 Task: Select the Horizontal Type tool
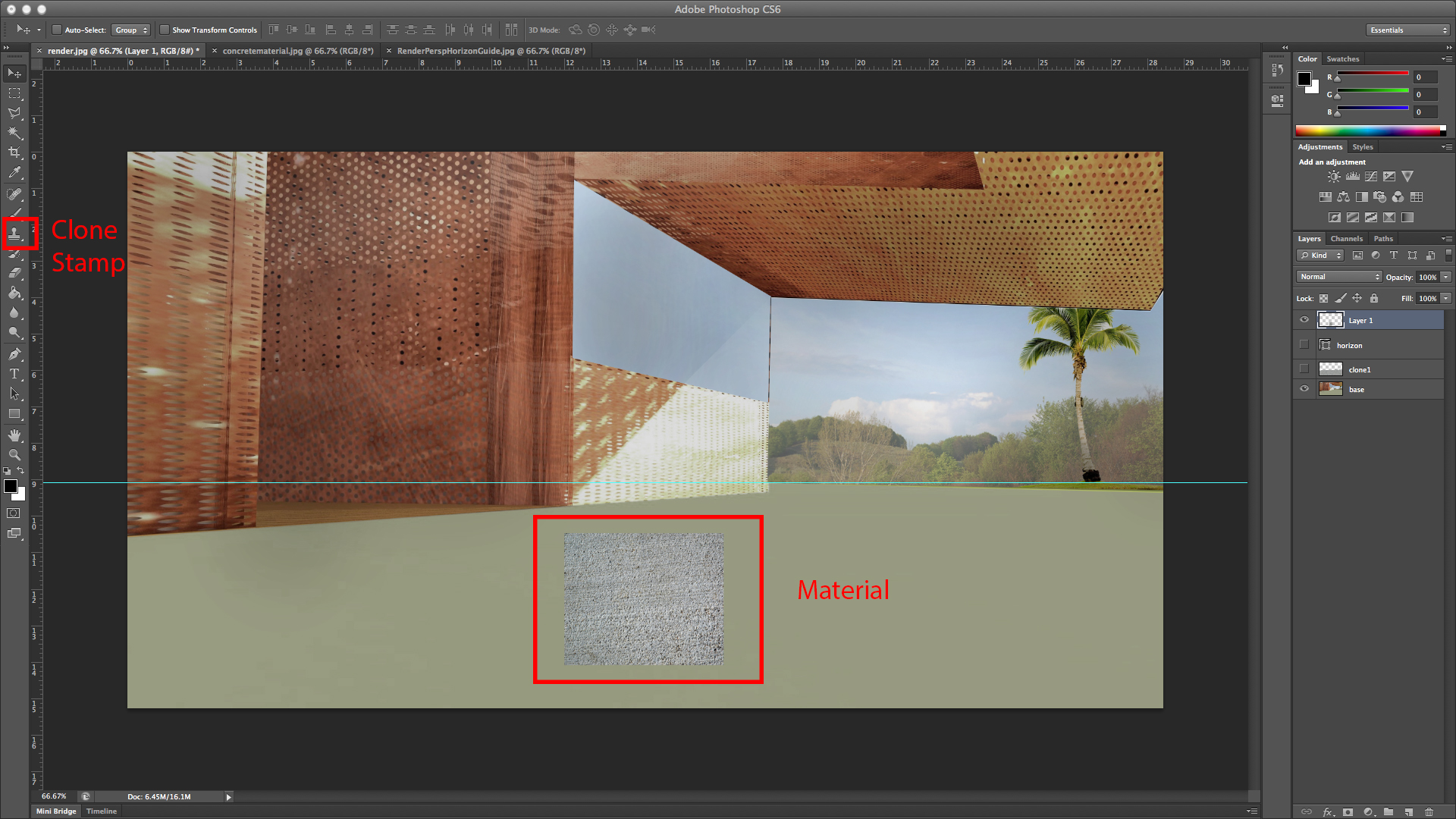coord(14,374)
